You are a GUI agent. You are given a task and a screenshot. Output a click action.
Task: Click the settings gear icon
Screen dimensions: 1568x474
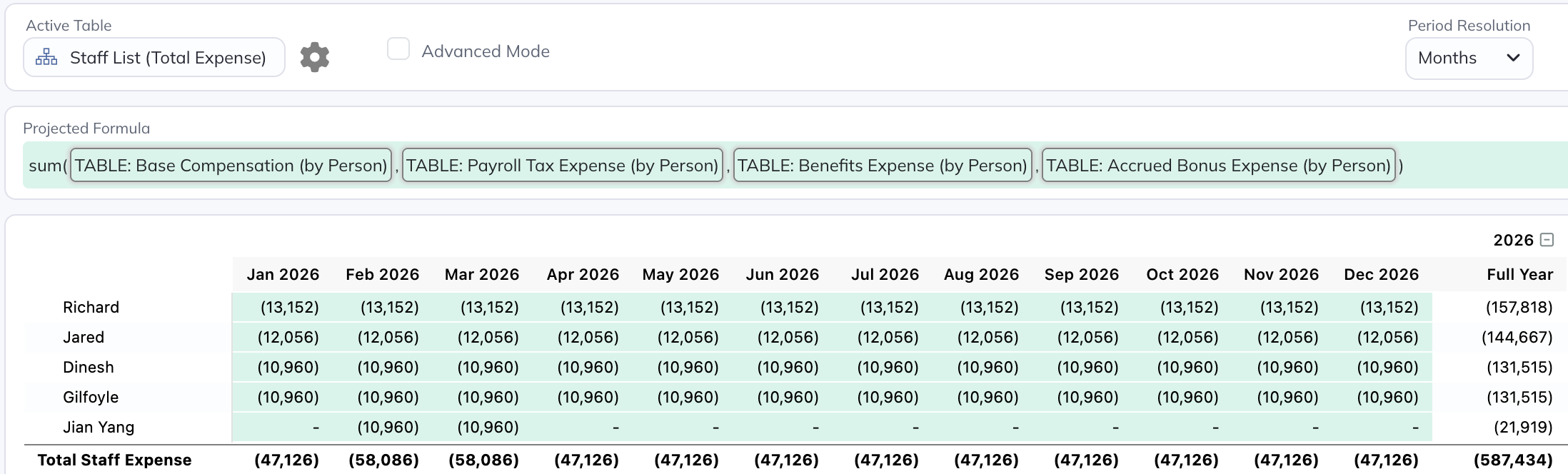click(314, 57)
